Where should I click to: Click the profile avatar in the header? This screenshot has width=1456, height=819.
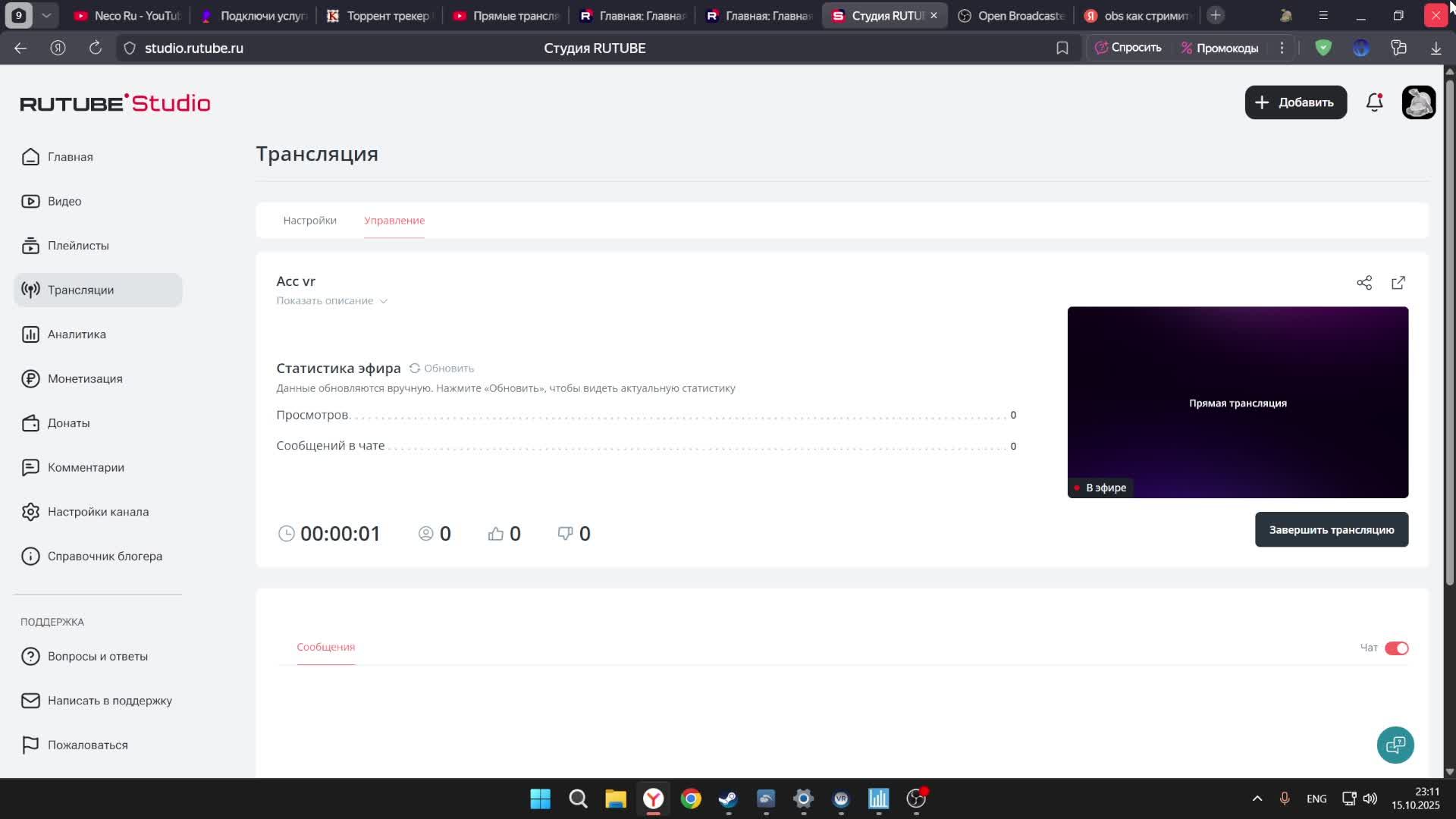pyautogui.click(x=1418, y=102)
